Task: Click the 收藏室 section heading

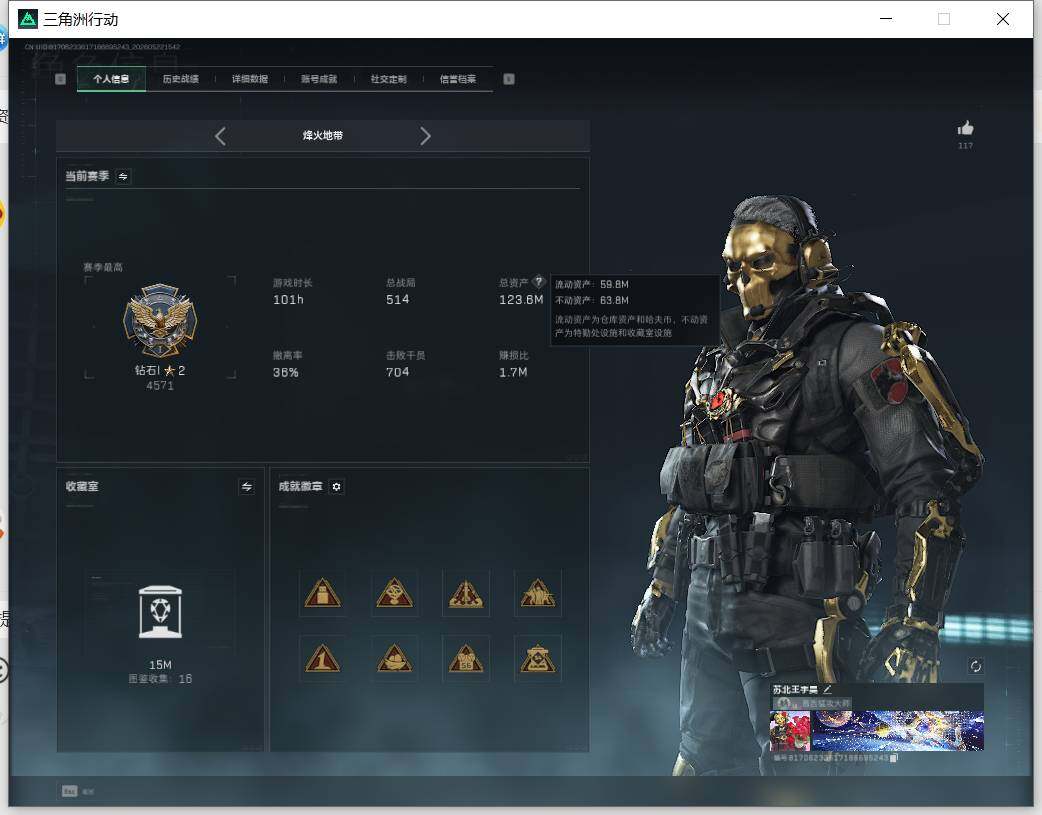Action: click(x=82, y=487)
